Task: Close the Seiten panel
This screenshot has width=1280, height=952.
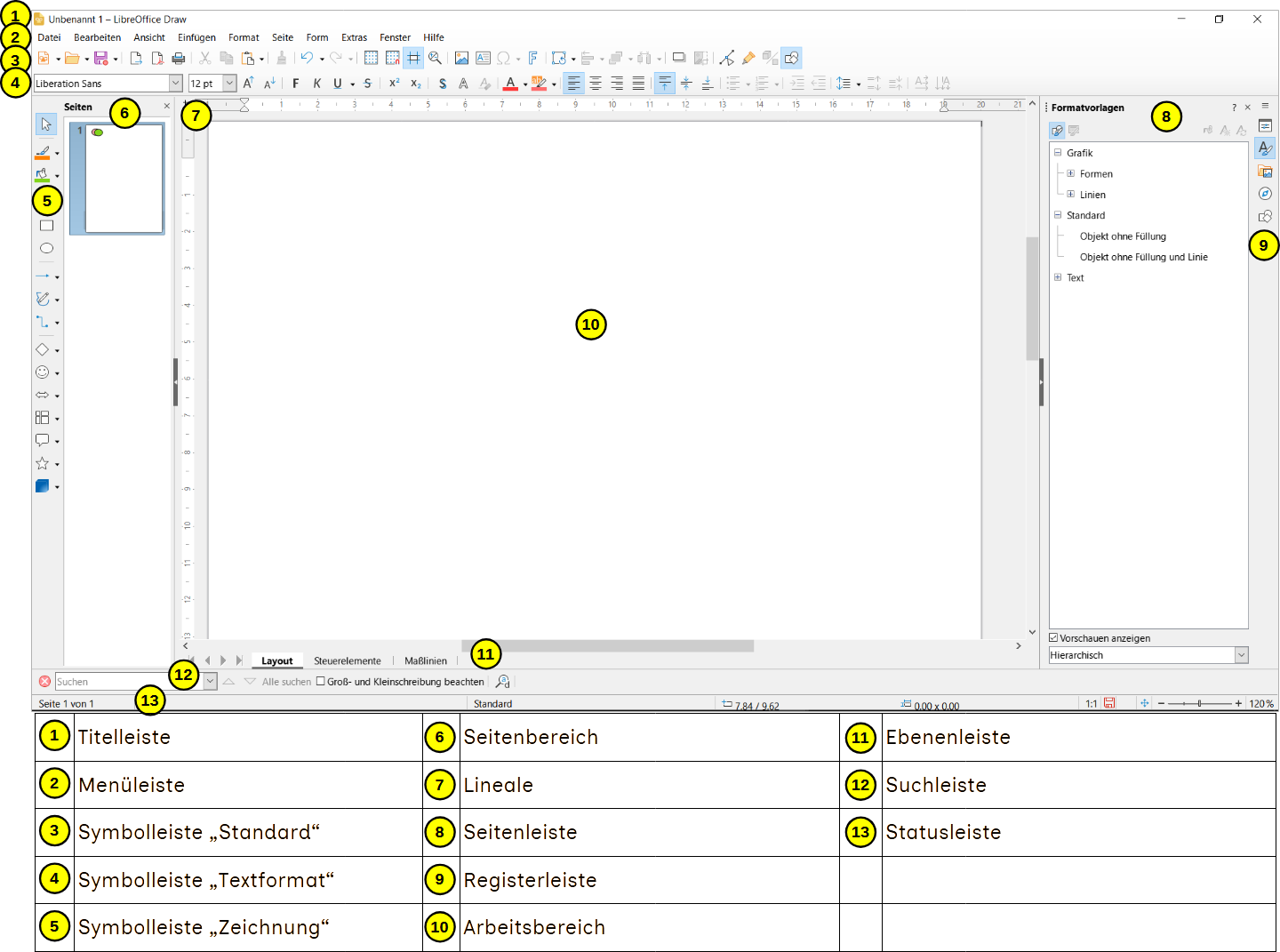Action: 166,107
